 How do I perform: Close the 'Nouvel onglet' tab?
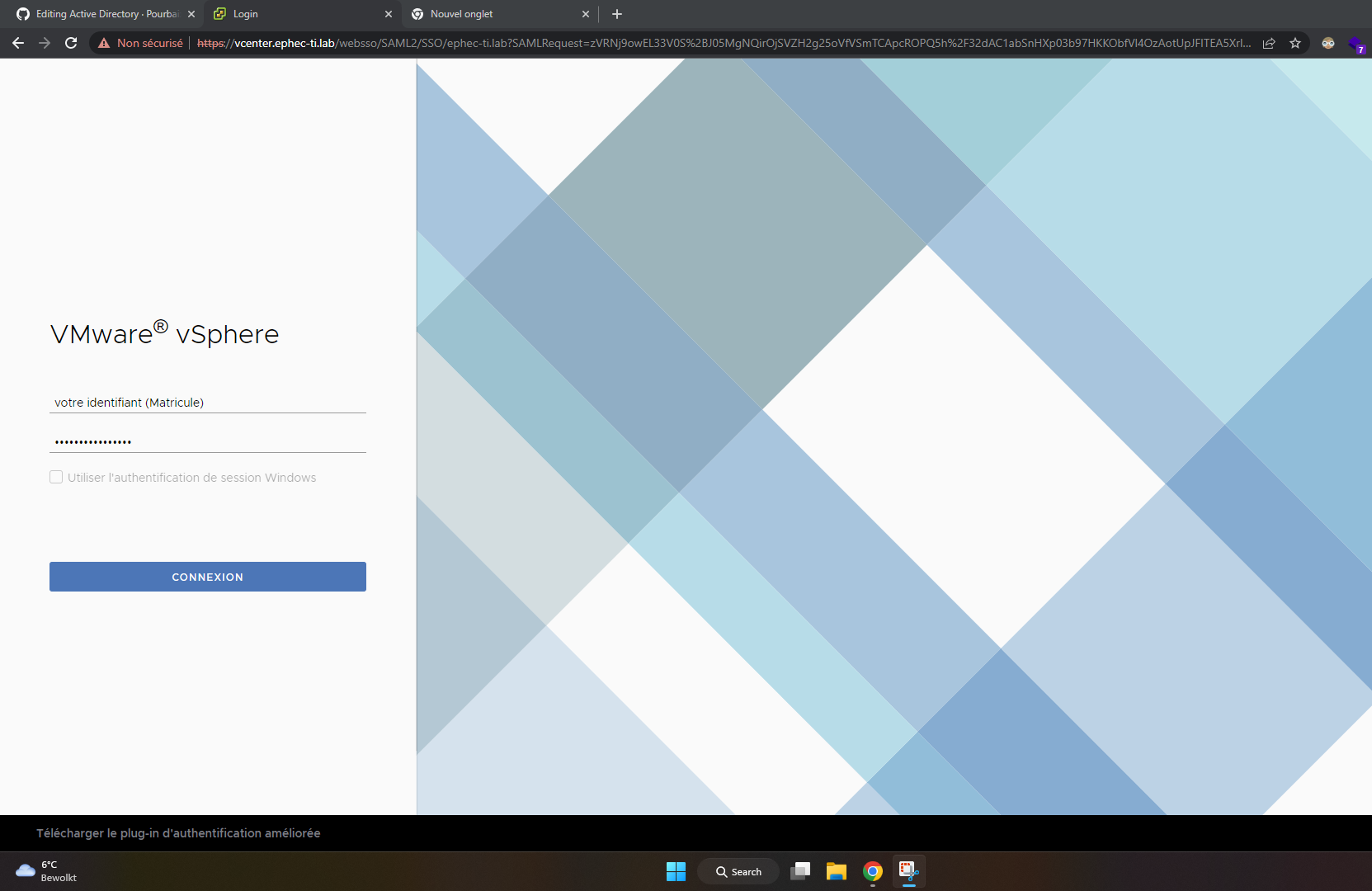[x=586, y=14]
